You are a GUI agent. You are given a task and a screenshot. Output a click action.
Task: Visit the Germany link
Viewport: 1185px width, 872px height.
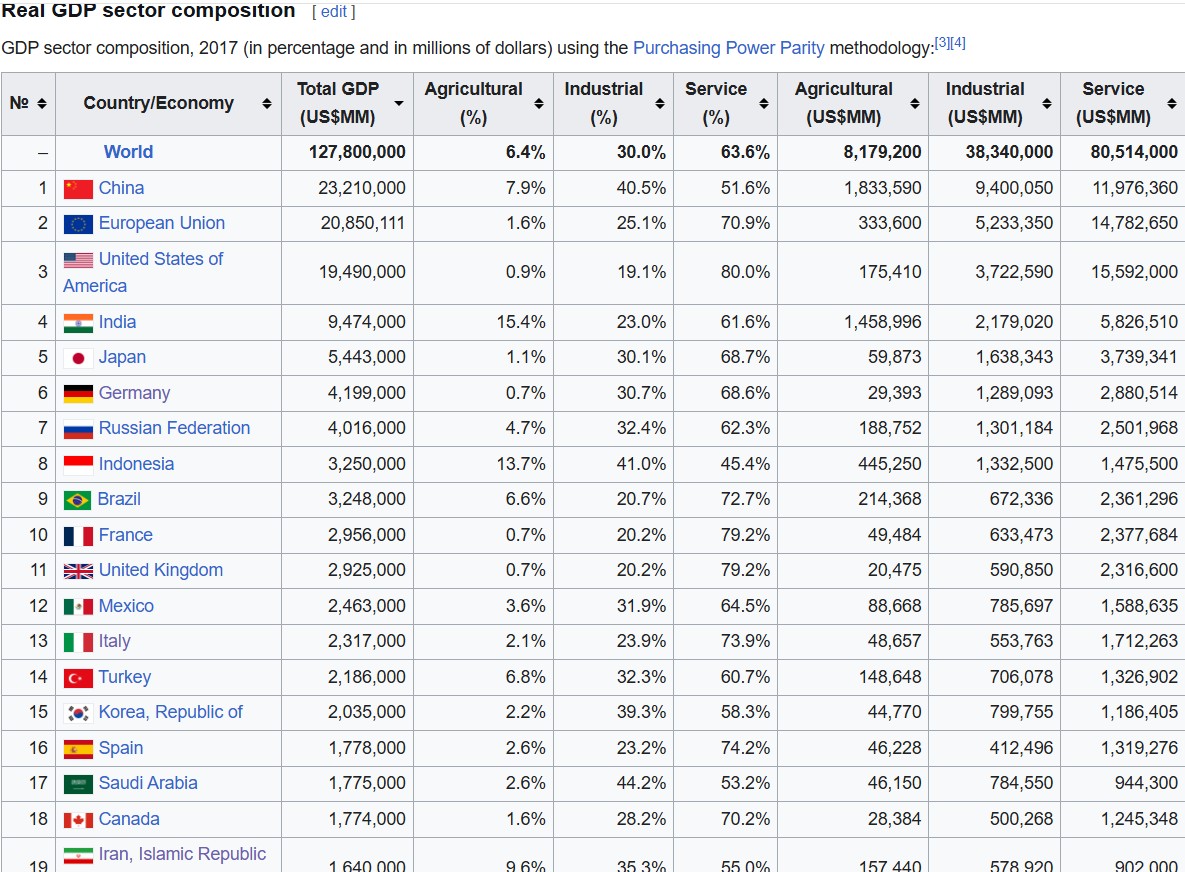[x=135, y=393]
